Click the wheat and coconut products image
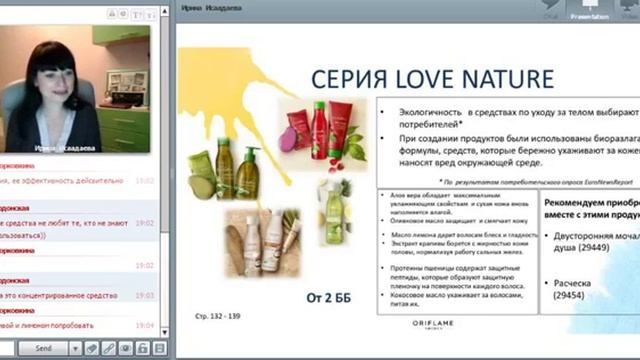The height and width of the screenshot is (360, 640). click(263, 243)
